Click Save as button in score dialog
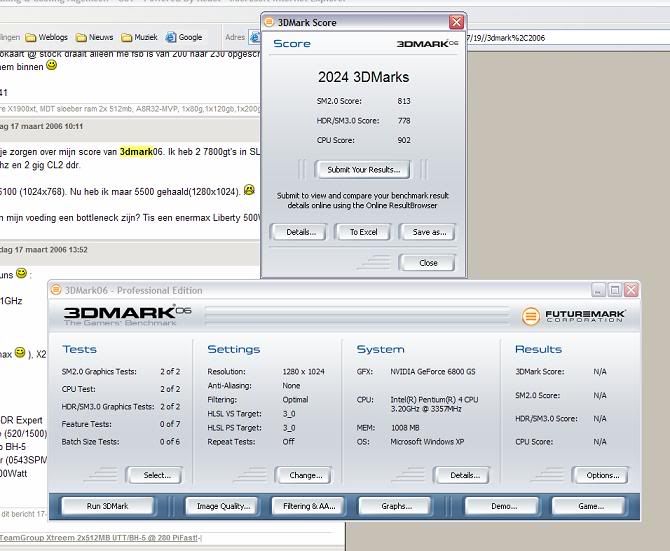 427,232
